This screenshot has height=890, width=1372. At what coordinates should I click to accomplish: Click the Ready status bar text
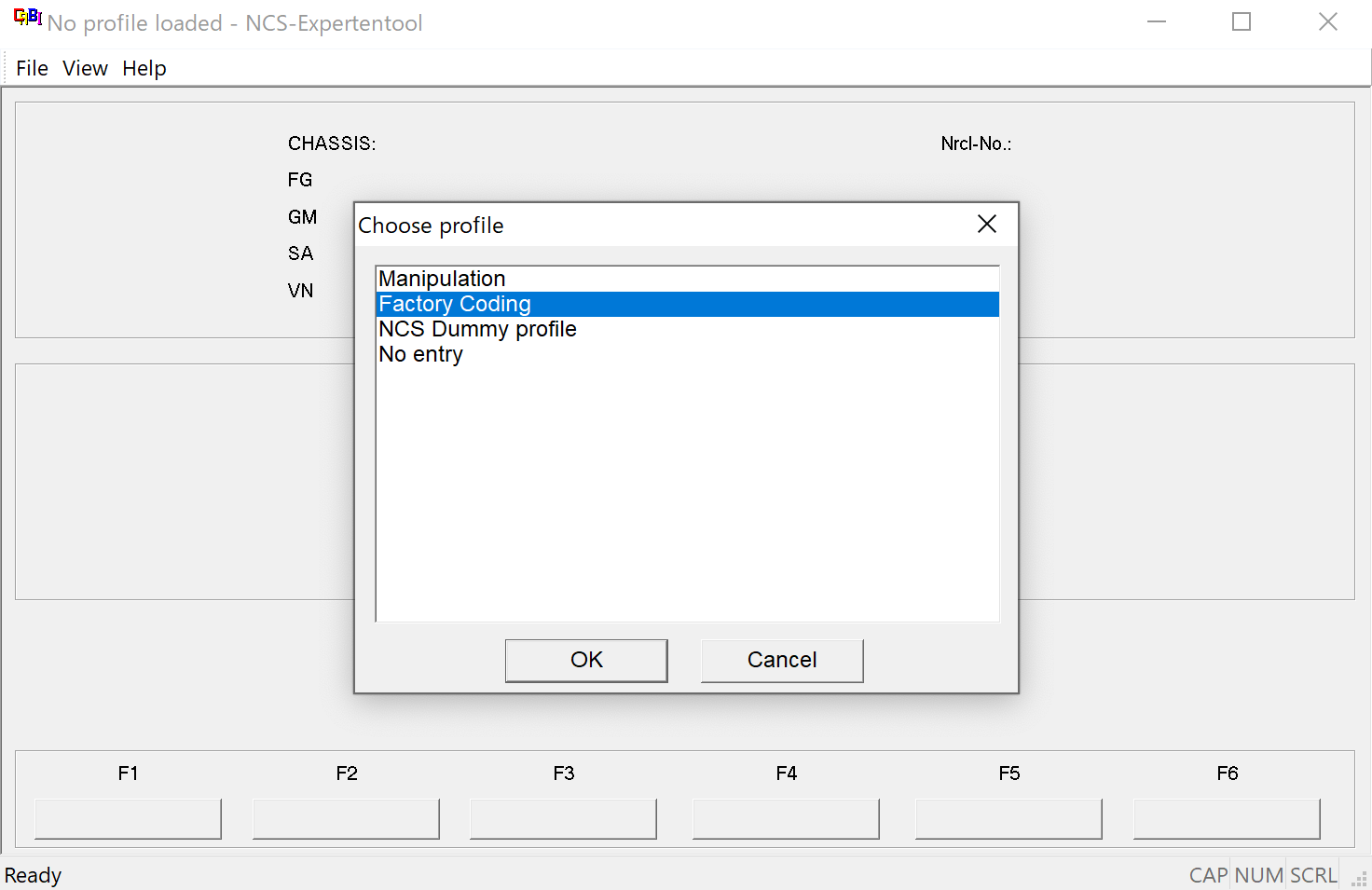click(x=33, y=875)
